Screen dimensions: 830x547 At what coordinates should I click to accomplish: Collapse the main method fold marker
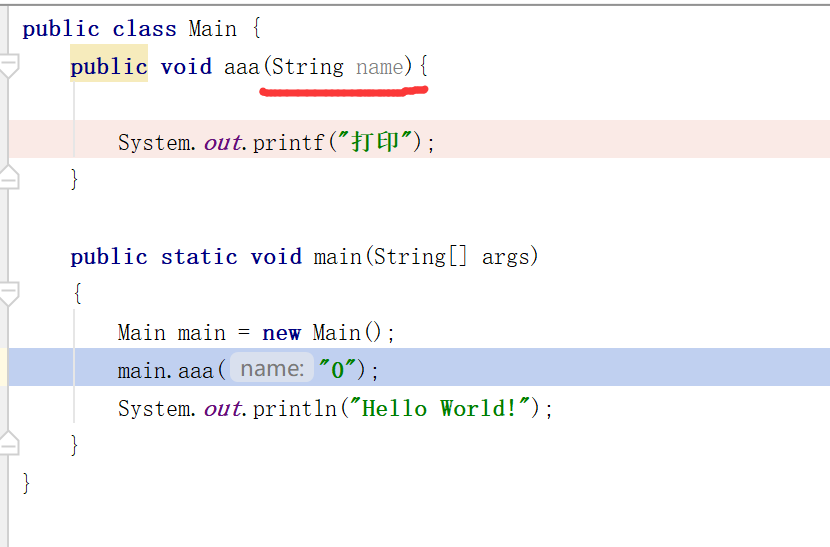pos(8,294)
